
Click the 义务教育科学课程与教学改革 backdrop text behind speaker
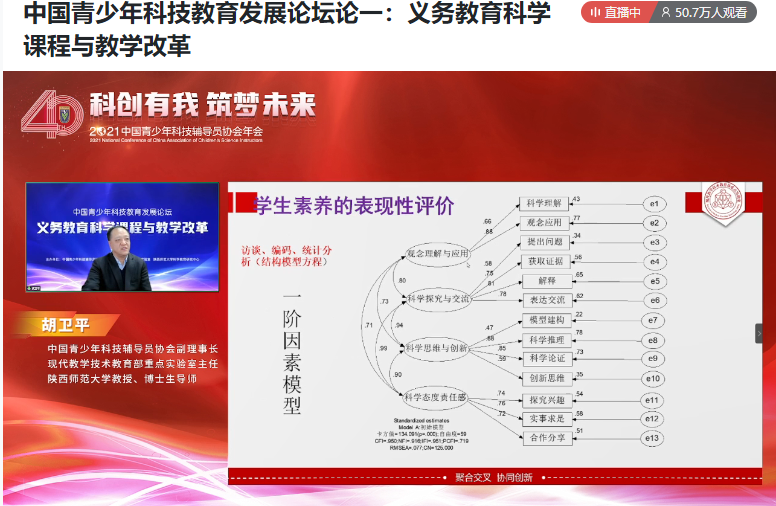coord(122,228)
